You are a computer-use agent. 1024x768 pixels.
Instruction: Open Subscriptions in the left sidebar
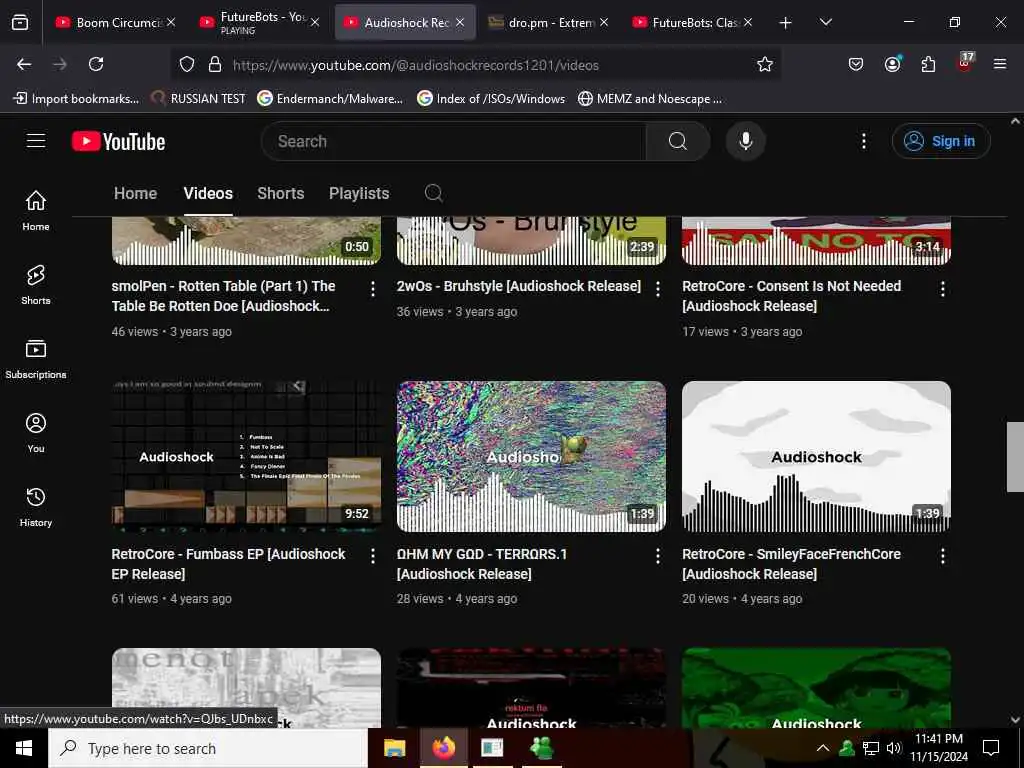pos(36,359)
